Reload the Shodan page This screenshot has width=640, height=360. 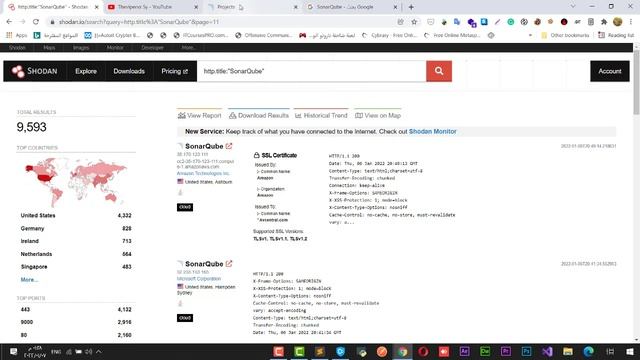[36, 22]
